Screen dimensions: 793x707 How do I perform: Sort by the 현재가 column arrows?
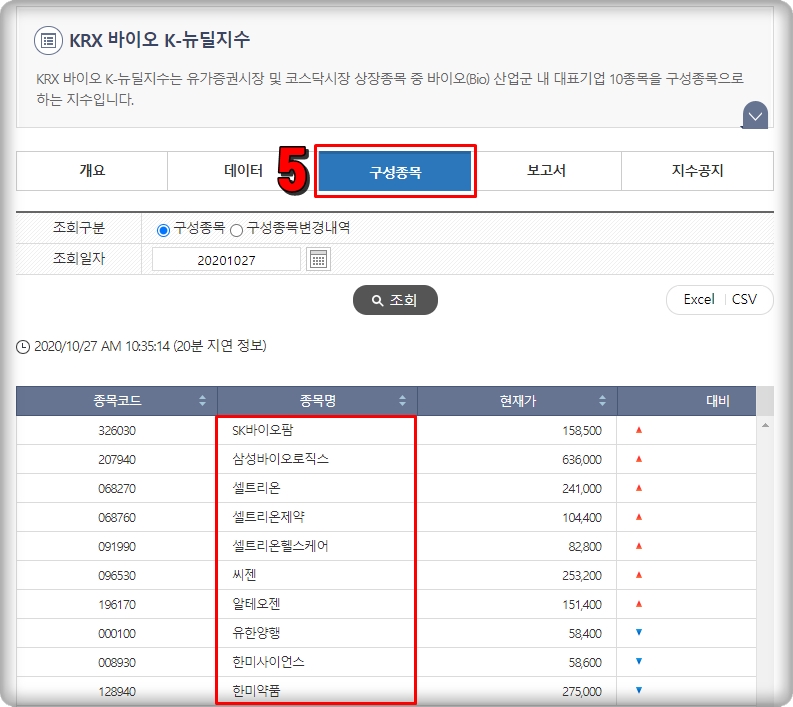(x=602, y=401)
